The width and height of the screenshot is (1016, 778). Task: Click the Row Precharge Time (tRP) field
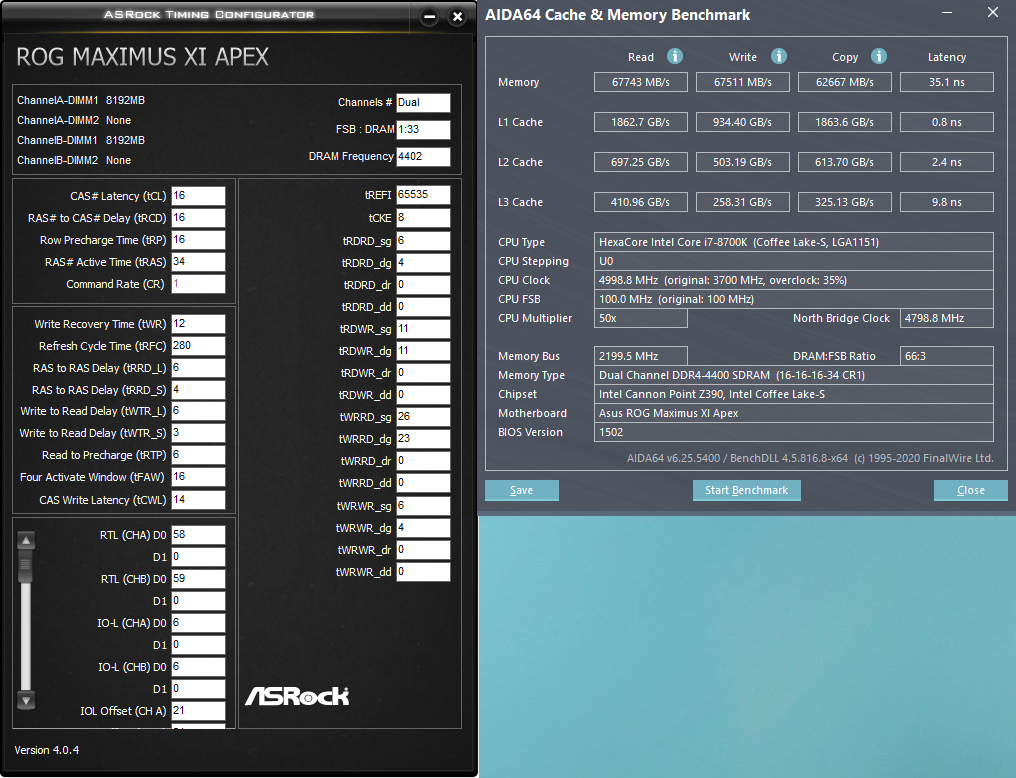198,240
